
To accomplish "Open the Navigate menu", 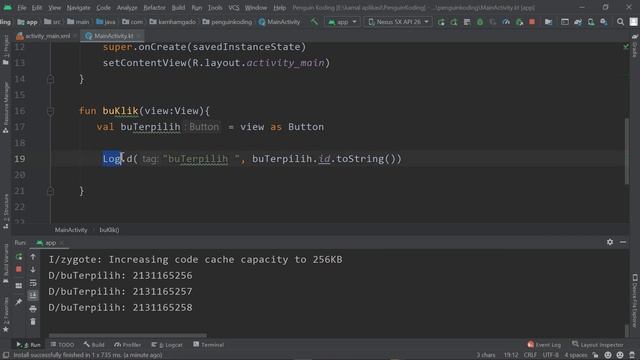I will point(78,8).
